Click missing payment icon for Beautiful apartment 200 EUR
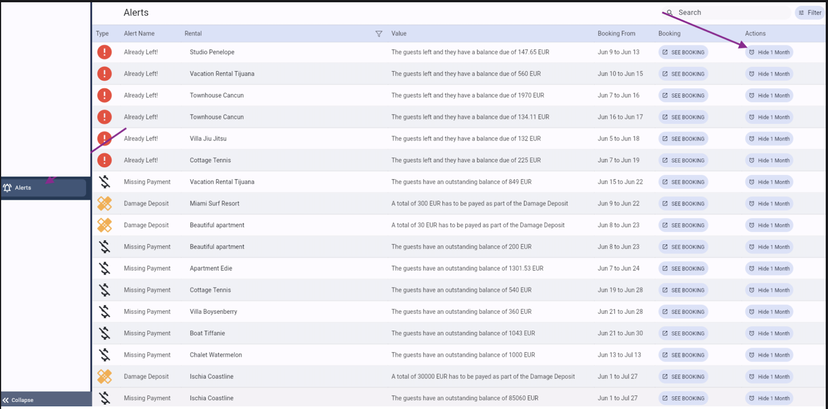Screen dimensions: 828x409 point(105,246)
